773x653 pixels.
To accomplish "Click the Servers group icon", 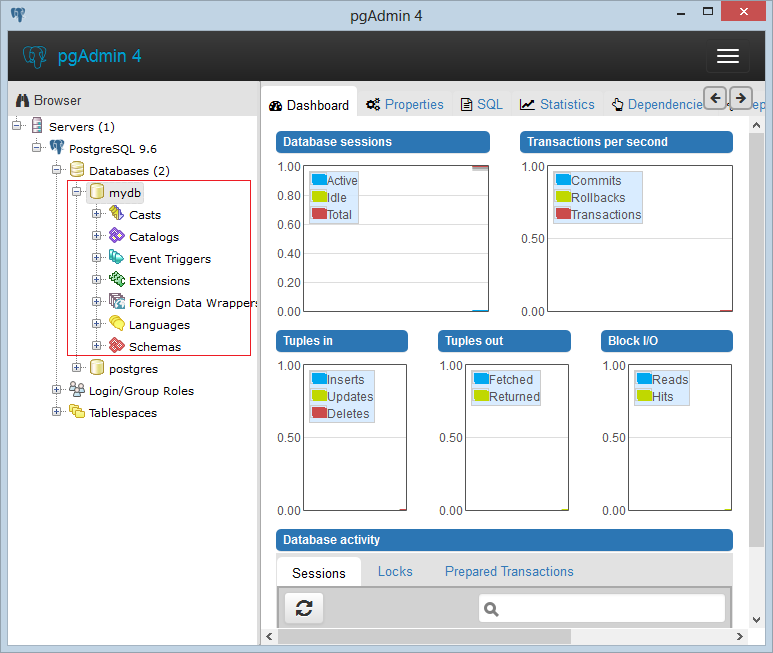I will tap(37, 126).
